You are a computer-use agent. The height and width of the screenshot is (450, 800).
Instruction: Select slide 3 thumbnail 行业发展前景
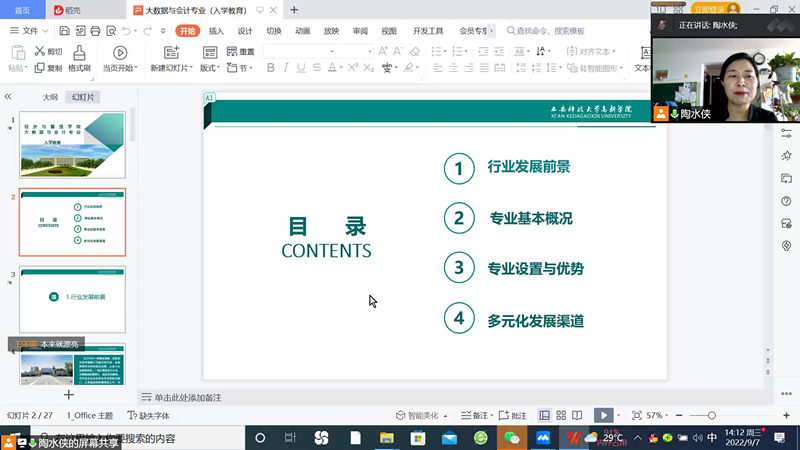[72, 299]
